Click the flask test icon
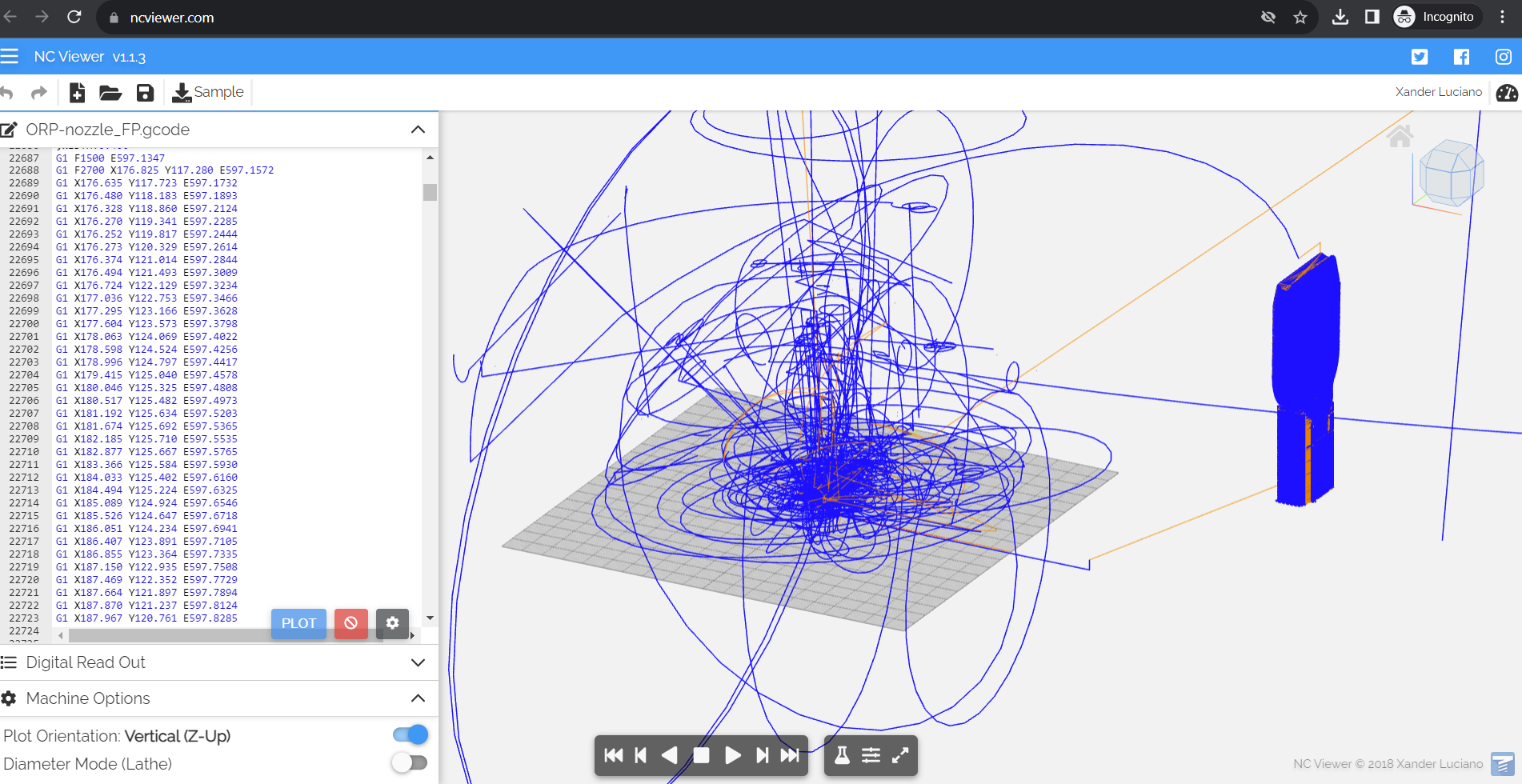The image size is (1522, 784). [842, 755]
